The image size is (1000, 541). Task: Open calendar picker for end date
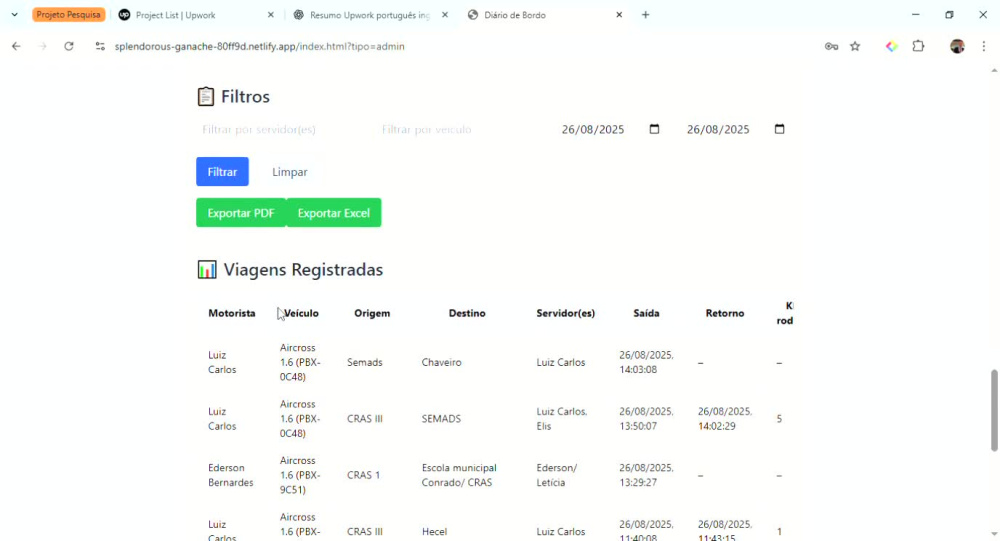[779, 129]
